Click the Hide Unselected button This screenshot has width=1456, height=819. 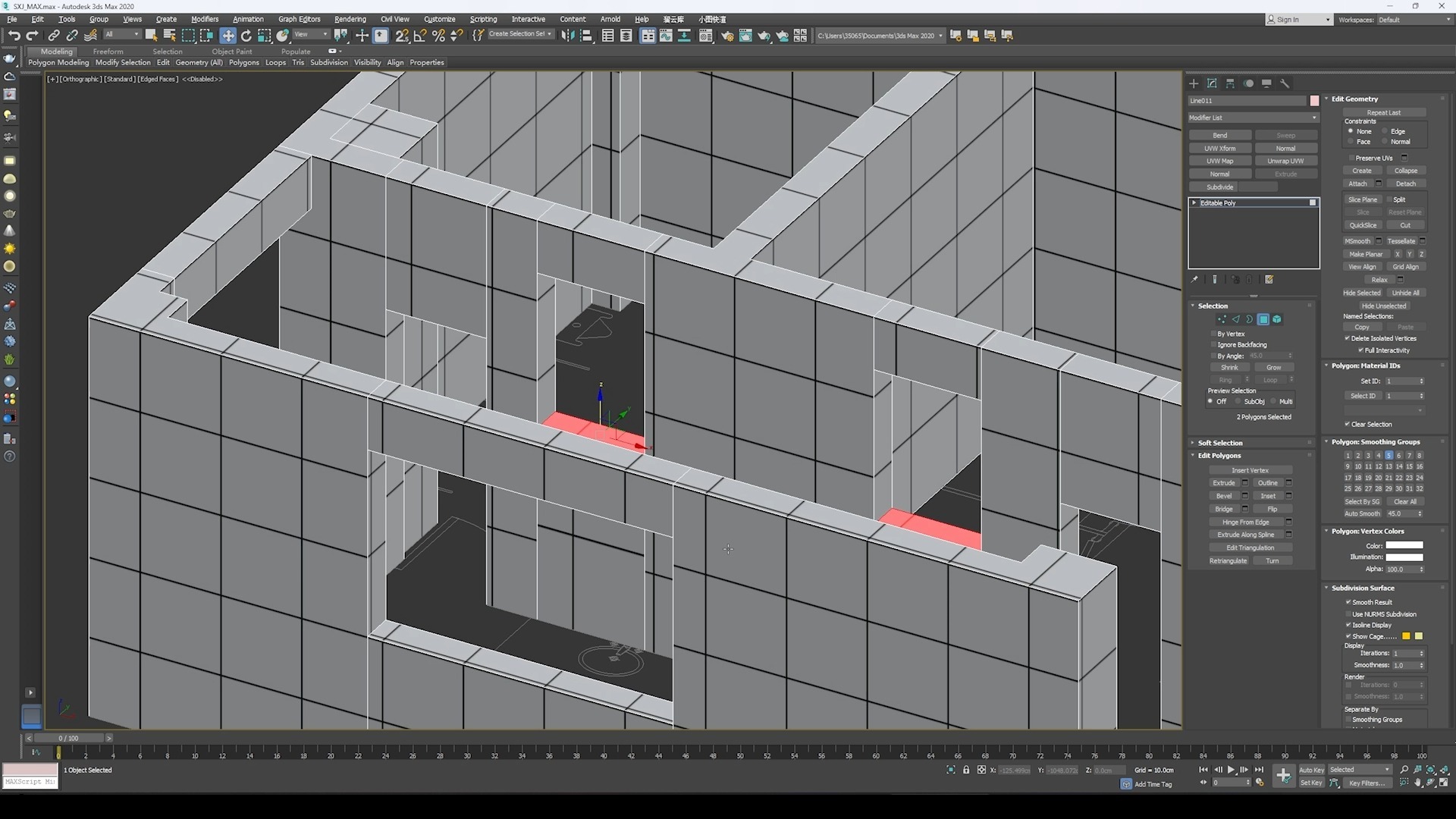1384,306
